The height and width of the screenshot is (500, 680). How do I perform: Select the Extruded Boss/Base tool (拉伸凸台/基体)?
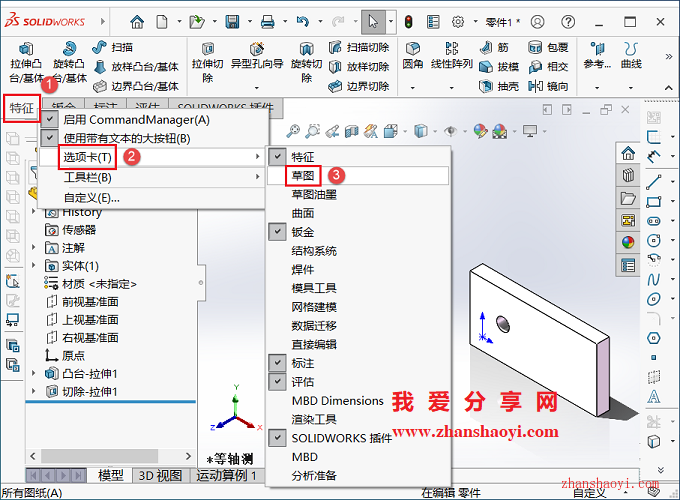(26, 62)
